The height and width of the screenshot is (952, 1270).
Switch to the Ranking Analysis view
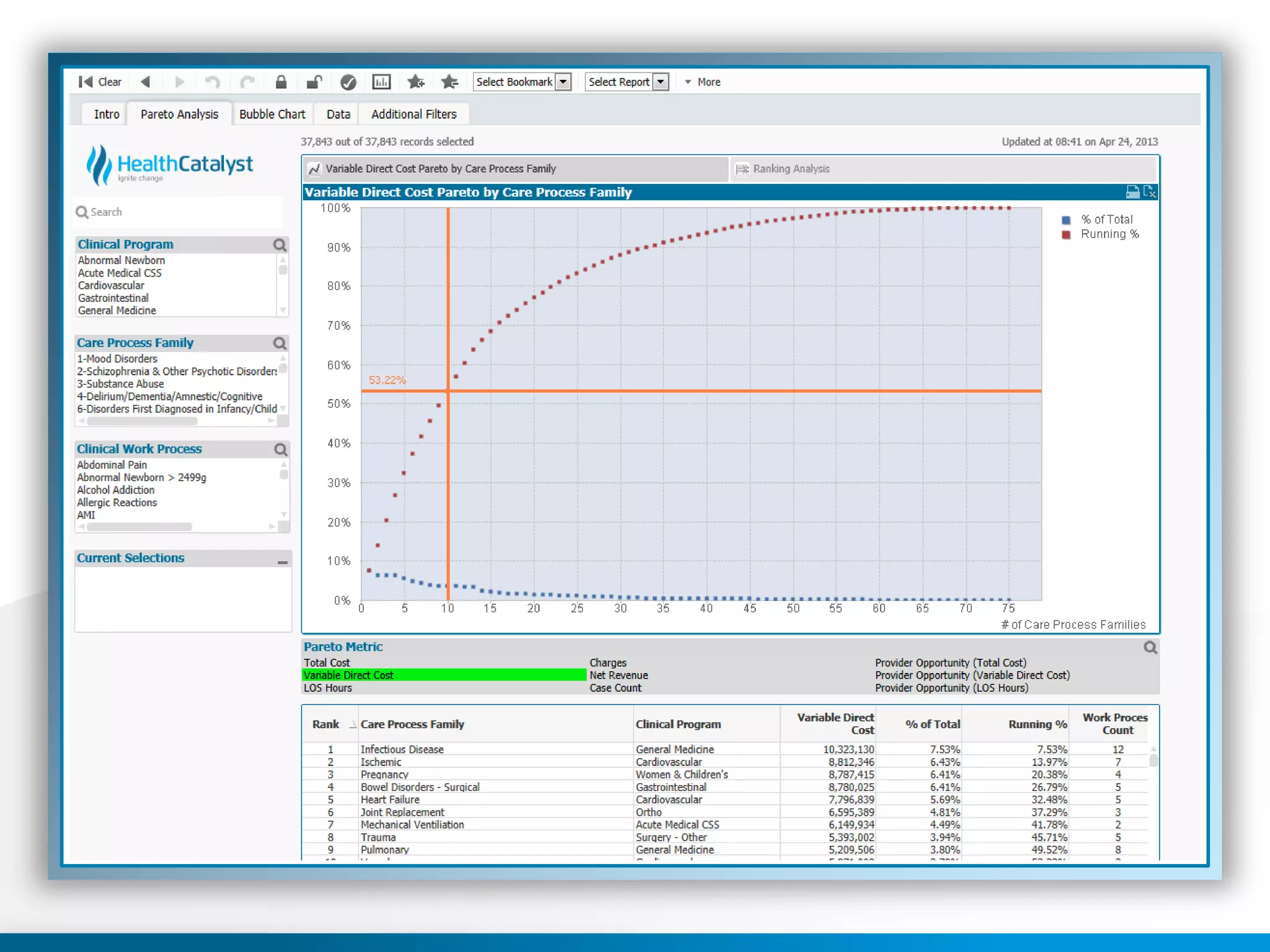pyautogui.click(x=791, y=169)
